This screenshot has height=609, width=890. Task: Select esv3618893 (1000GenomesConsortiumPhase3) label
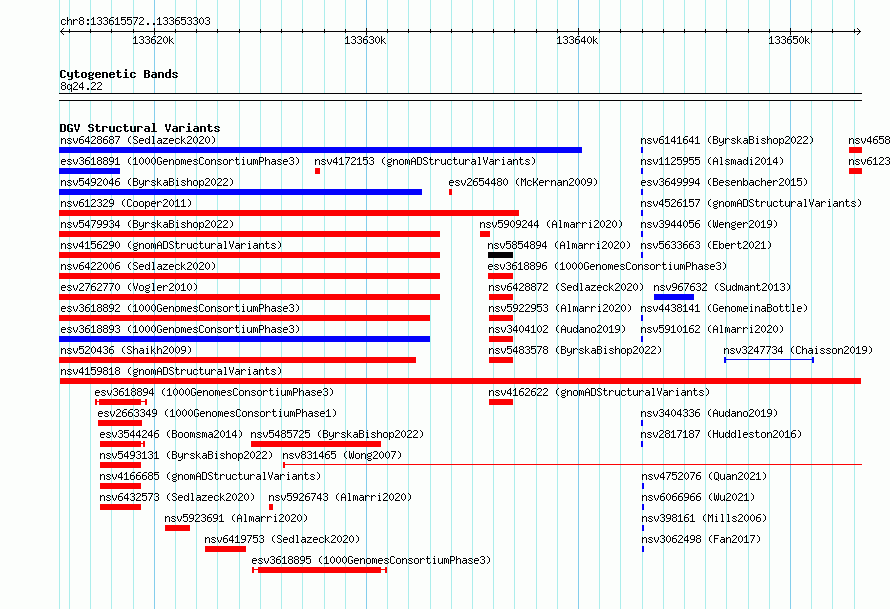click(180, 329)
